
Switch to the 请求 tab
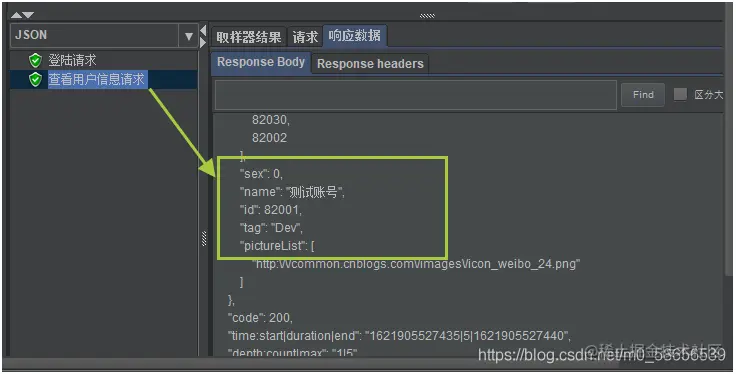click(x=305, y=37)
